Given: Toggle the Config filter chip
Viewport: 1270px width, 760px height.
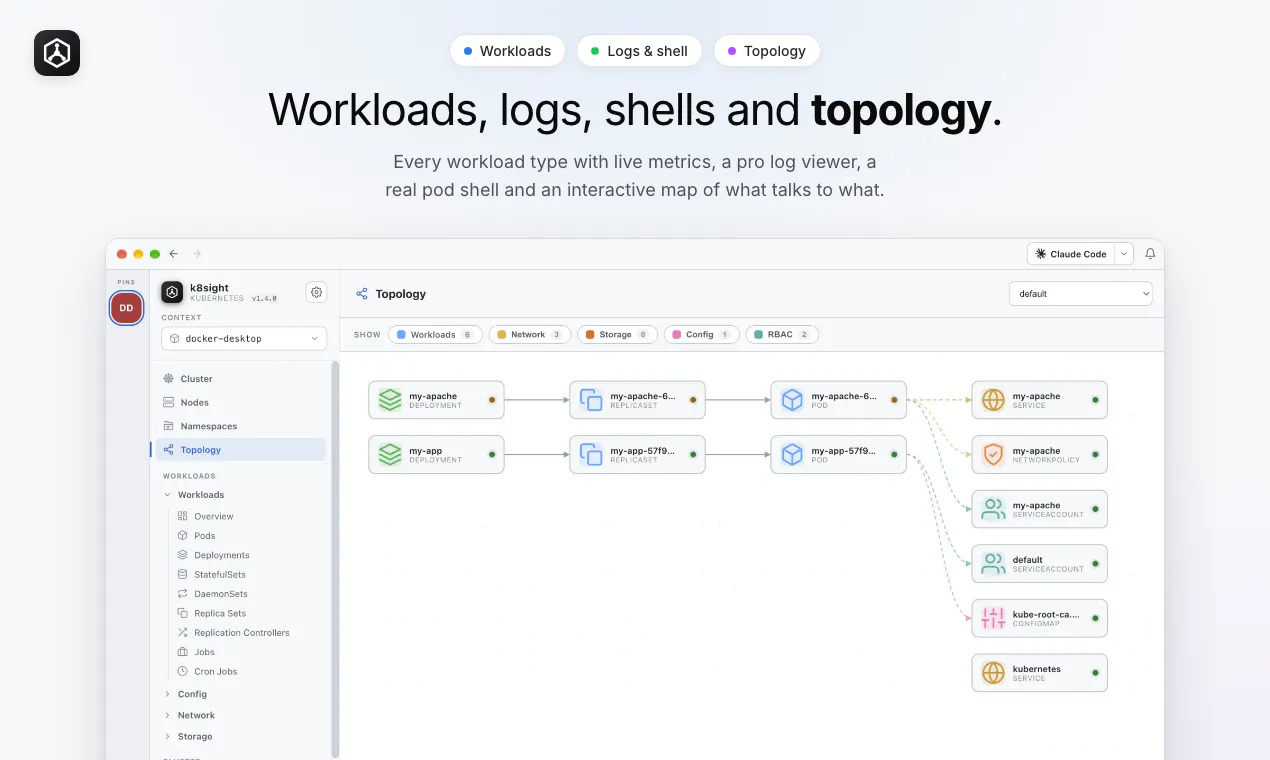Looking at the screenshot, I should point(701,334).
